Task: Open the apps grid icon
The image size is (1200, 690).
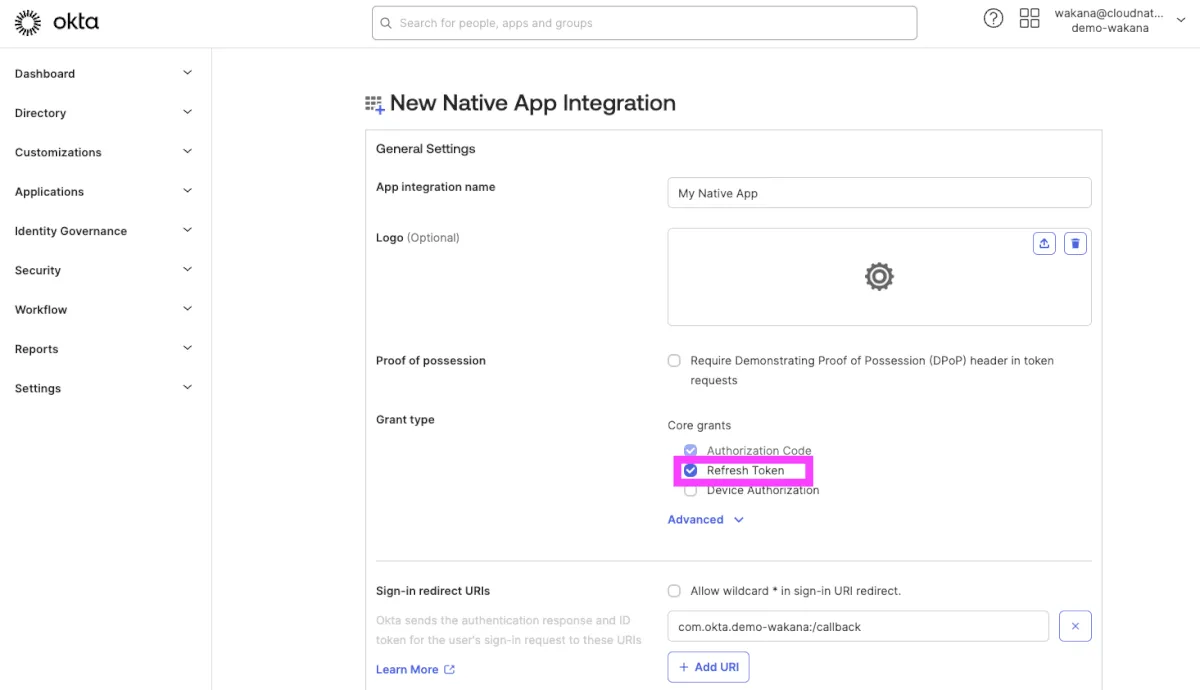Action: [1029, 19]
